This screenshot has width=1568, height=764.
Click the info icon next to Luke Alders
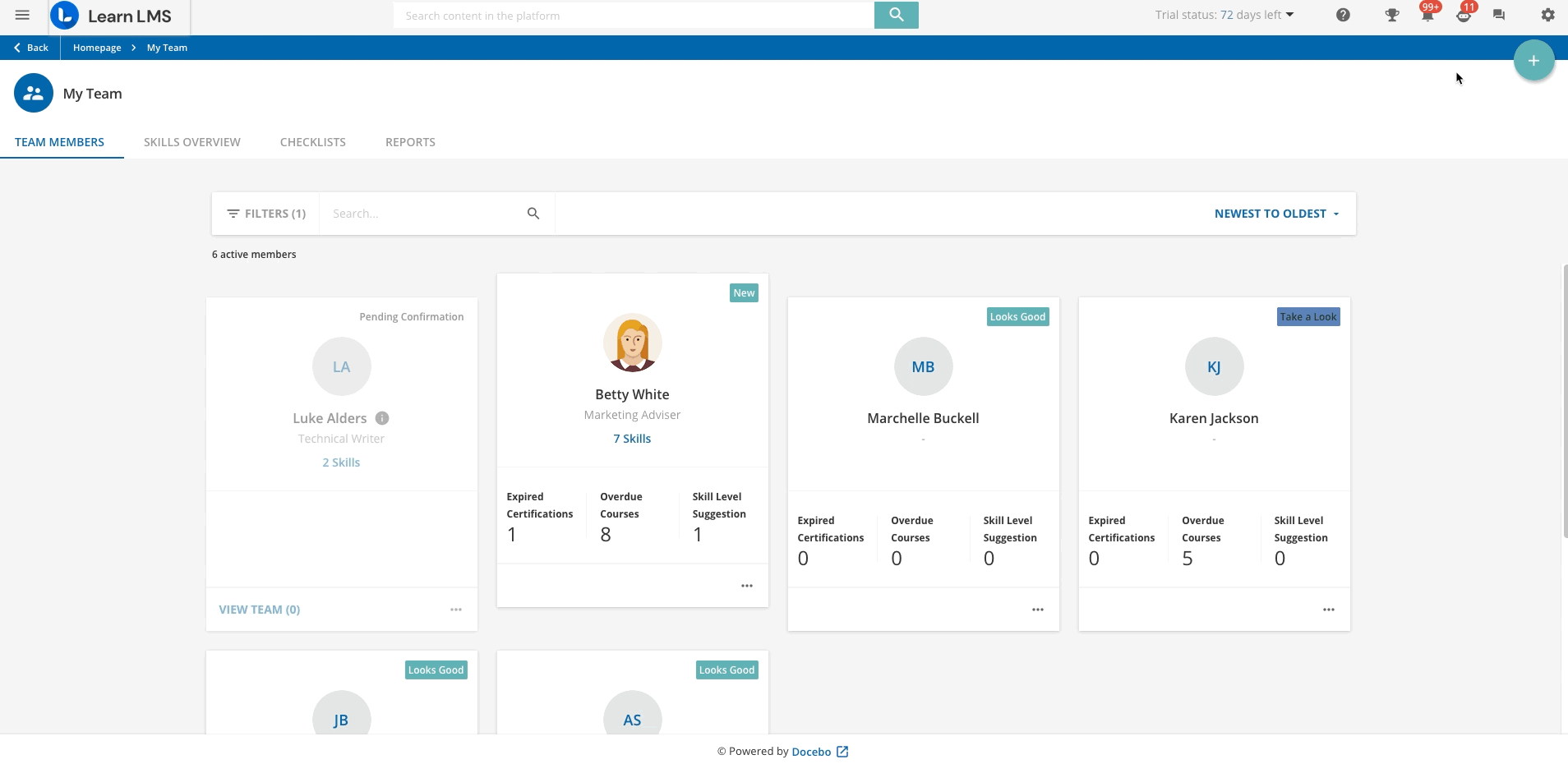pos(381,417)
